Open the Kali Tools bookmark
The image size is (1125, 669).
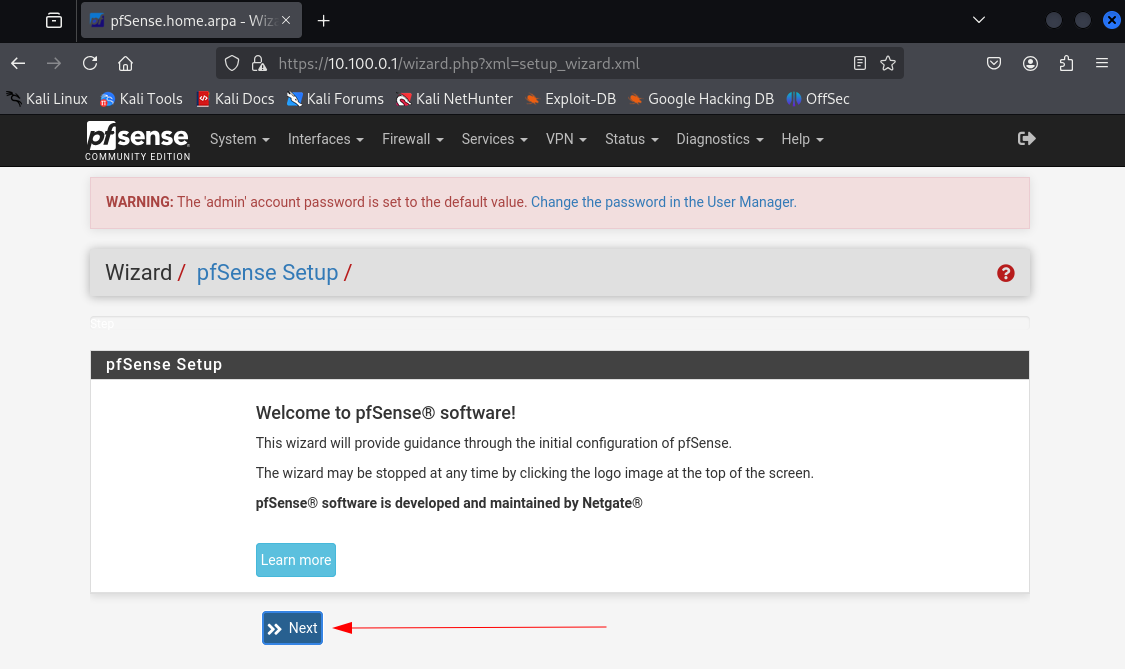pos(141,99)
